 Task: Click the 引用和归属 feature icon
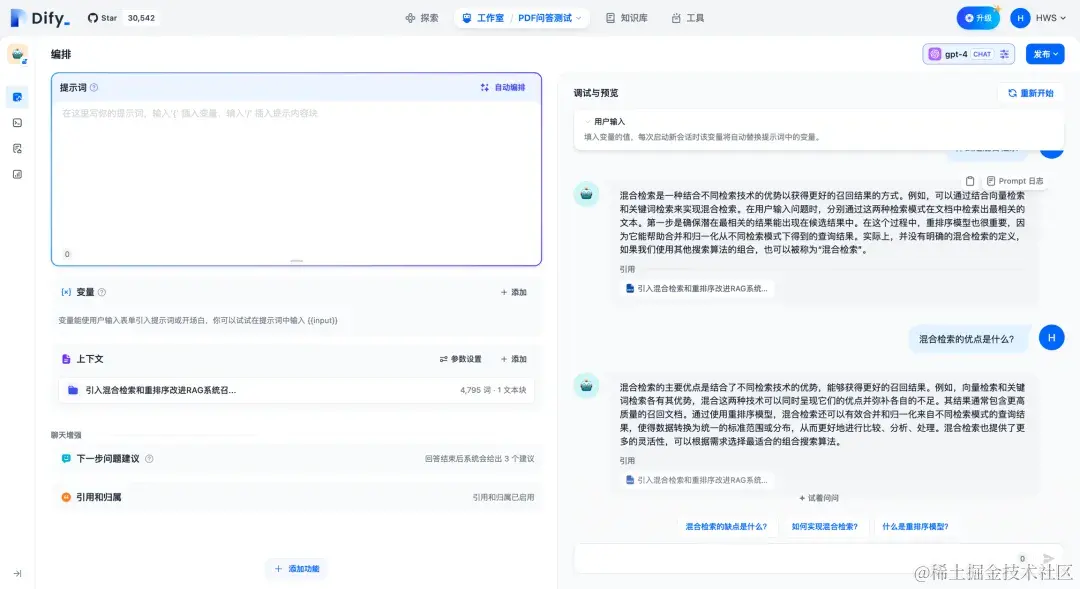click(66, 497)
